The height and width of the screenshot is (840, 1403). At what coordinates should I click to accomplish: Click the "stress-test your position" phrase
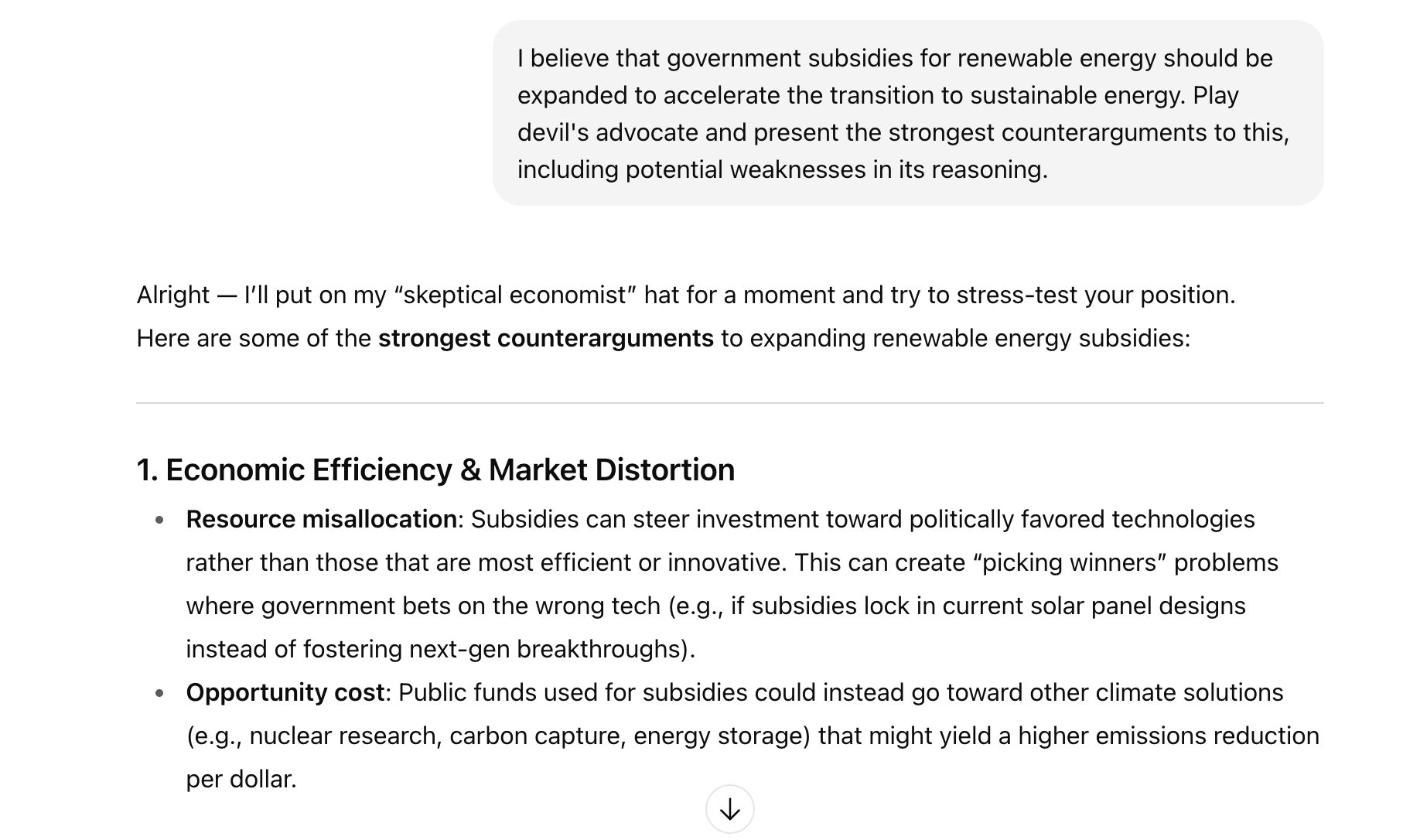[1095, 295]
